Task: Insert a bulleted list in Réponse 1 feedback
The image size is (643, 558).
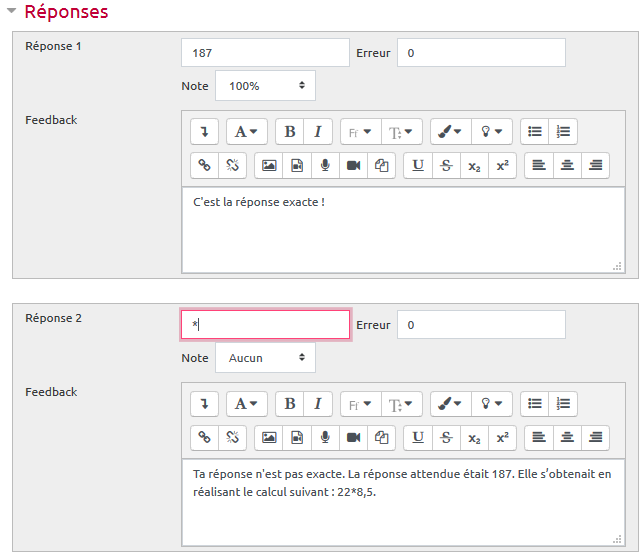Action: click(535, 131)
